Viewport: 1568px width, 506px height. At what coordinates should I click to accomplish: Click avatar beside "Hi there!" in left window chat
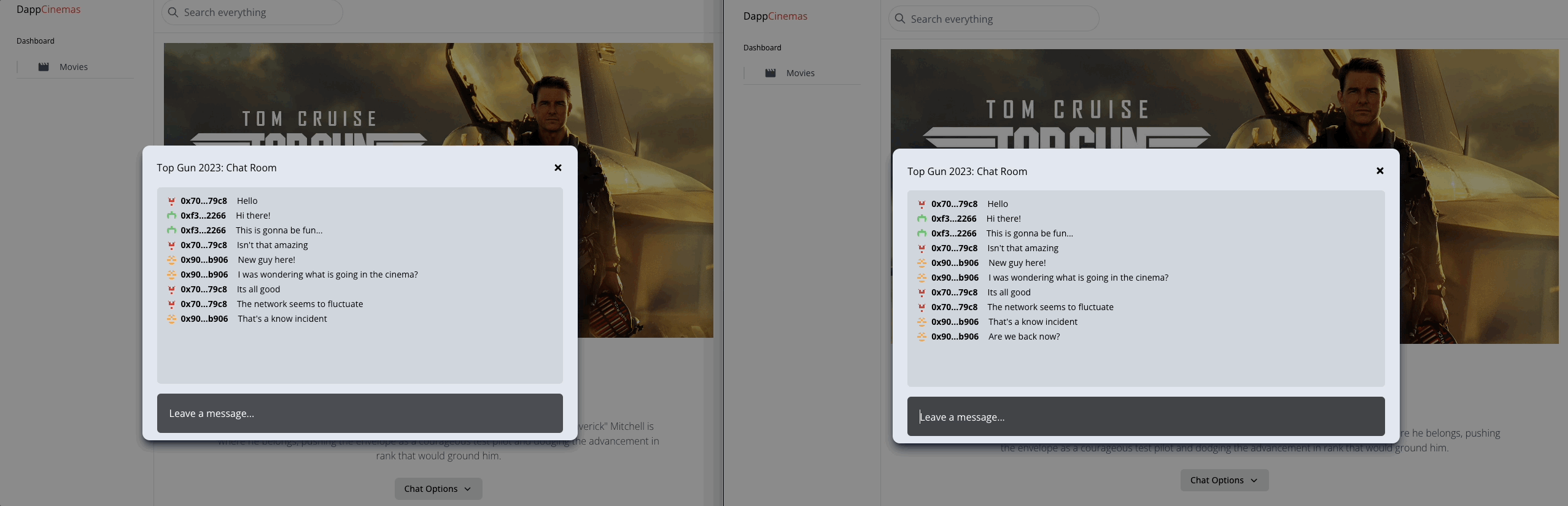[x=171, y=216]
